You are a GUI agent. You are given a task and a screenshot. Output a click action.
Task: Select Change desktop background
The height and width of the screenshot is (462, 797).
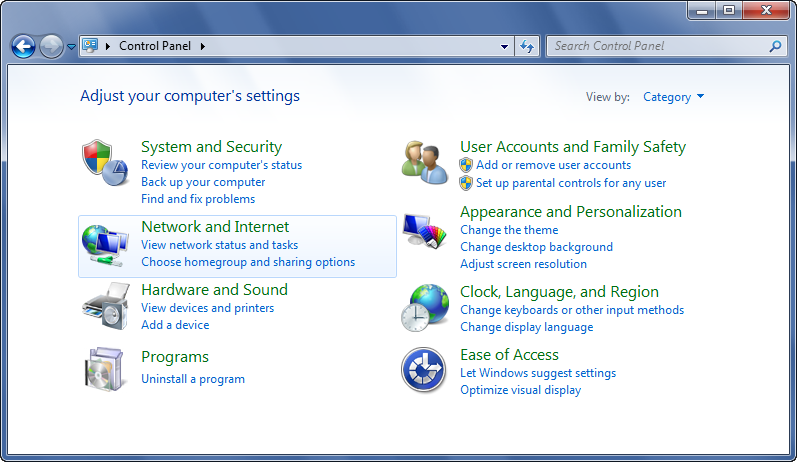[536, 247]
